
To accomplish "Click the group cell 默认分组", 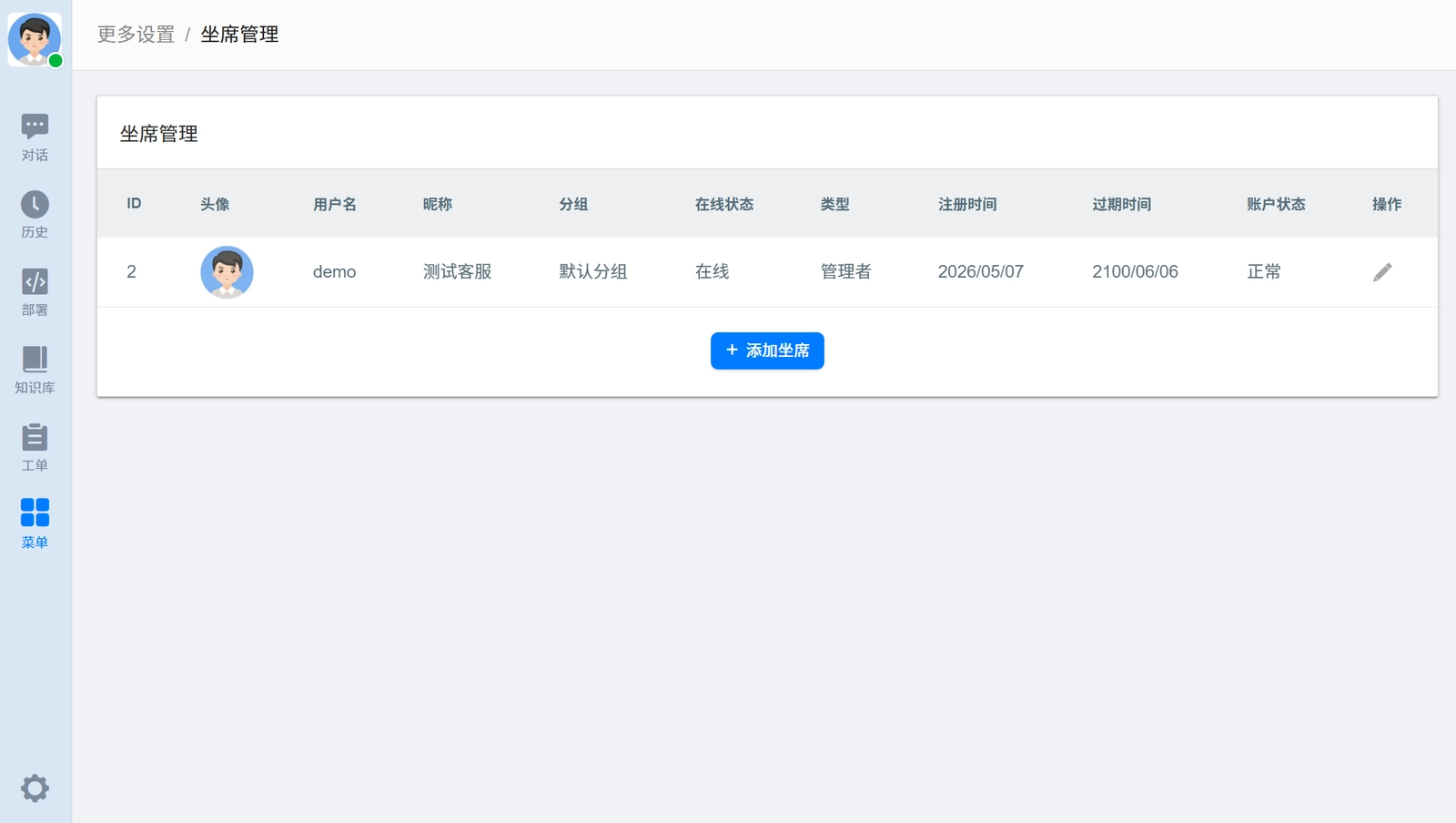I will tap(593, 271).
